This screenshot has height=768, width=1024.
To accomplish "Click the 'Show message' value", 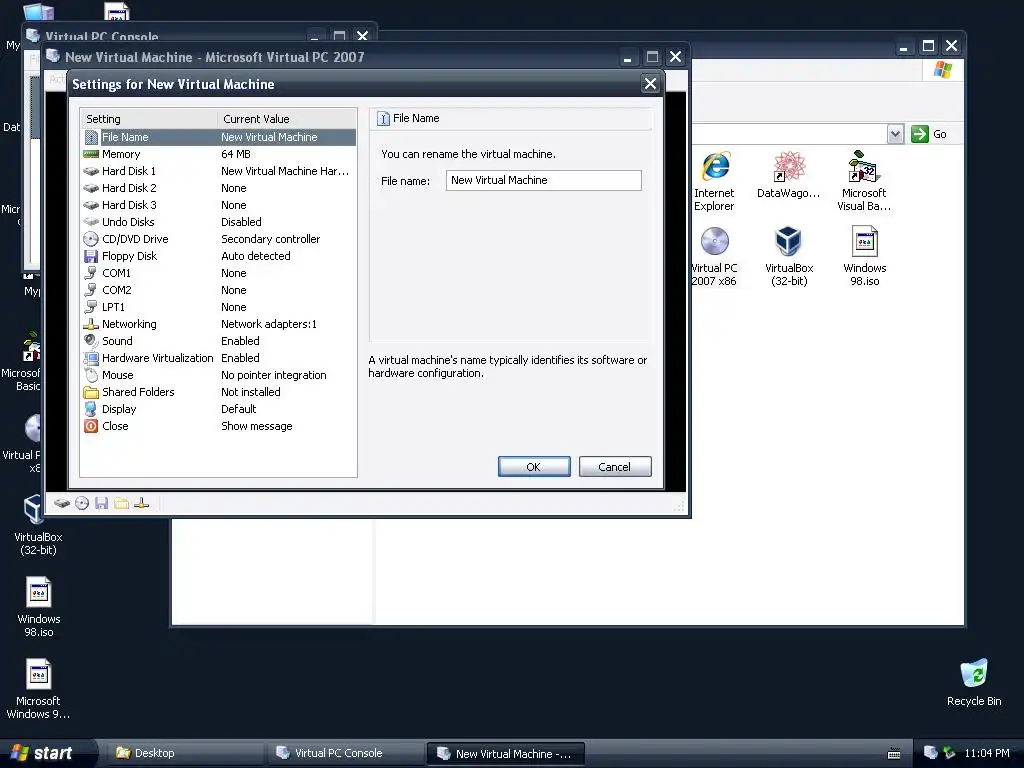I will pos(257,426).
